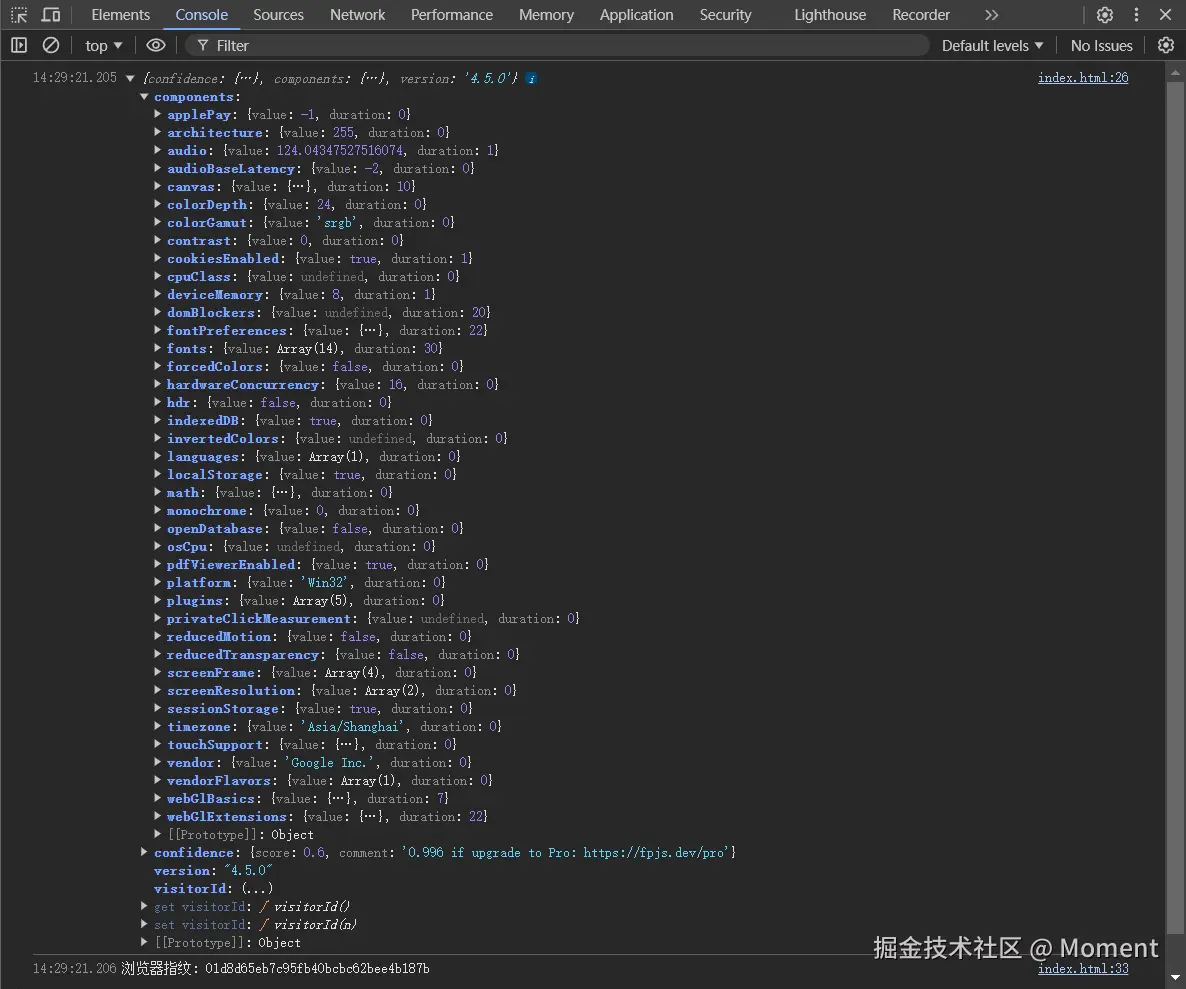Invoke the visitorId (...) getter value
Image resolution: width=1186 pixels, height=989 pixels.
click(x=257, y=888)
